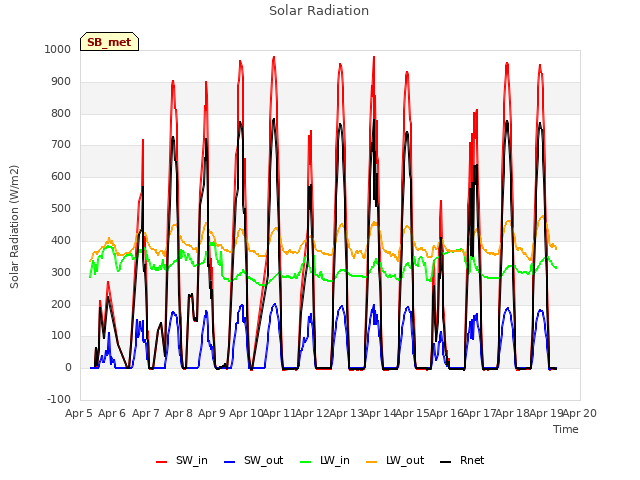Screen dimensions: 640x480
Task: Click the blue SW_out legend swatch
Action: tap(230, 462)
